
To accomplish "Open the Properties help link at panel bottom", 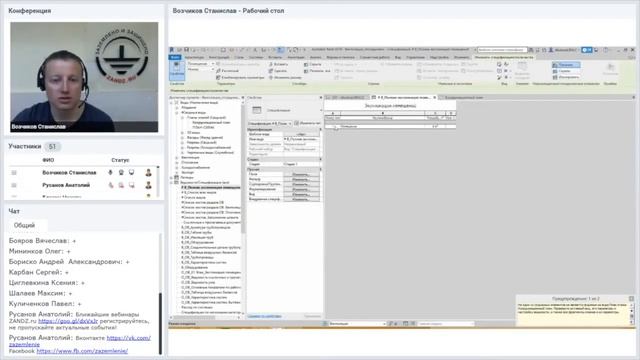I will pyautogui.click(x=265, y=316).
